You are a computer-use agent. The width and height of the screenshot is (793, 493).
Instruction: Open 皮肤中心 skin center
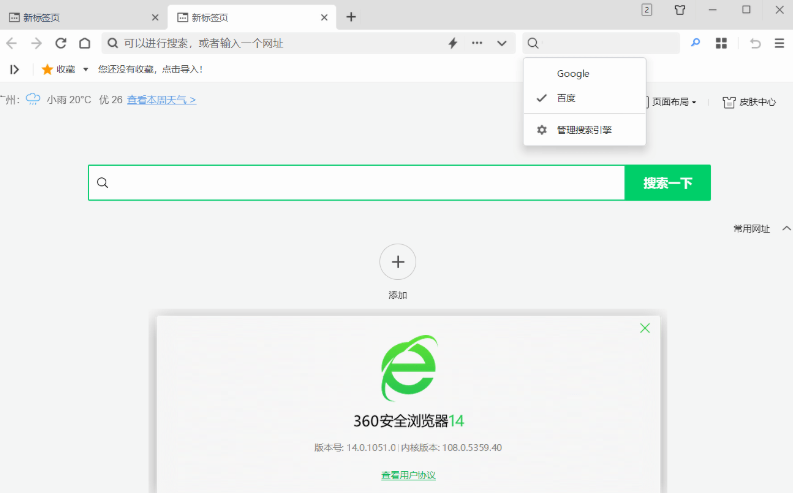[750, 102]
